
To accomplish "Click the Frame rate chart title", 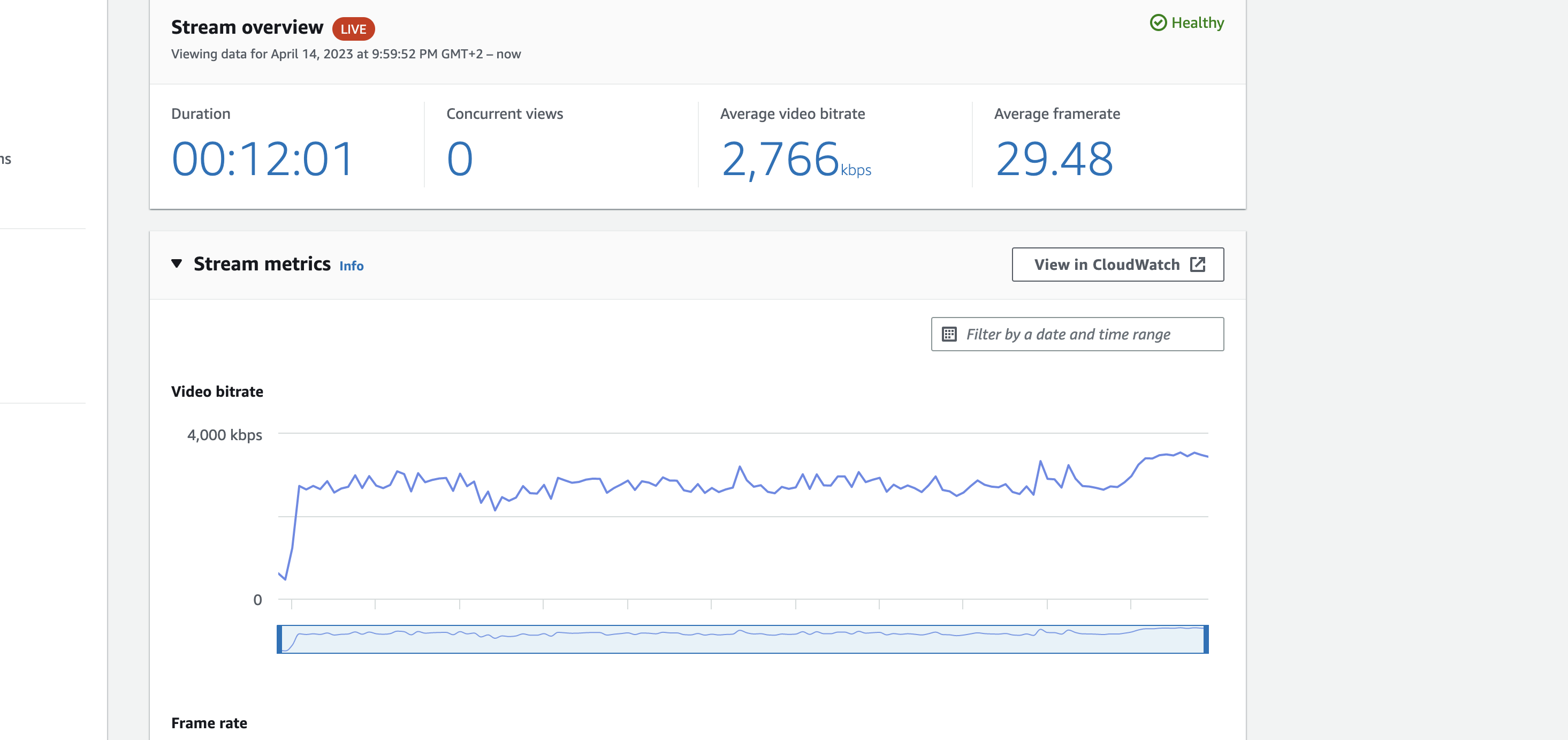I will pos(209,723).
